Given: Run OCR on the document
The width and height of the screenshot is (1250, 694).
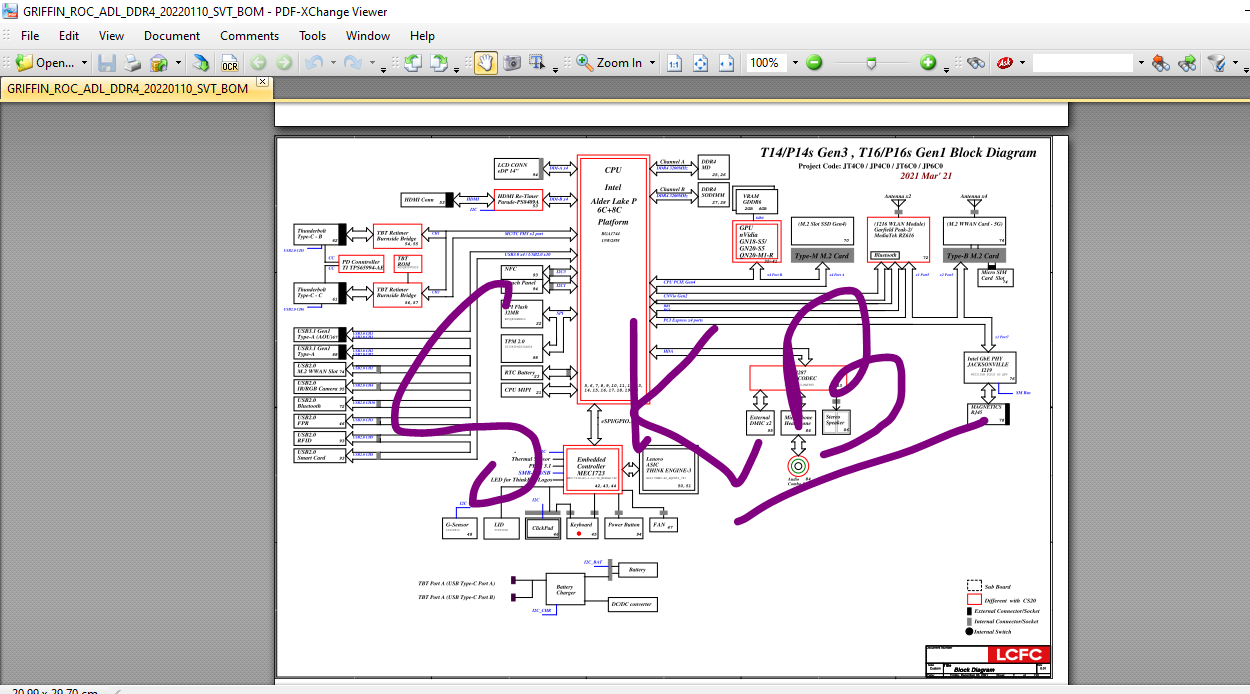Looking at the screenshot, I should click(x=230, y=63).
